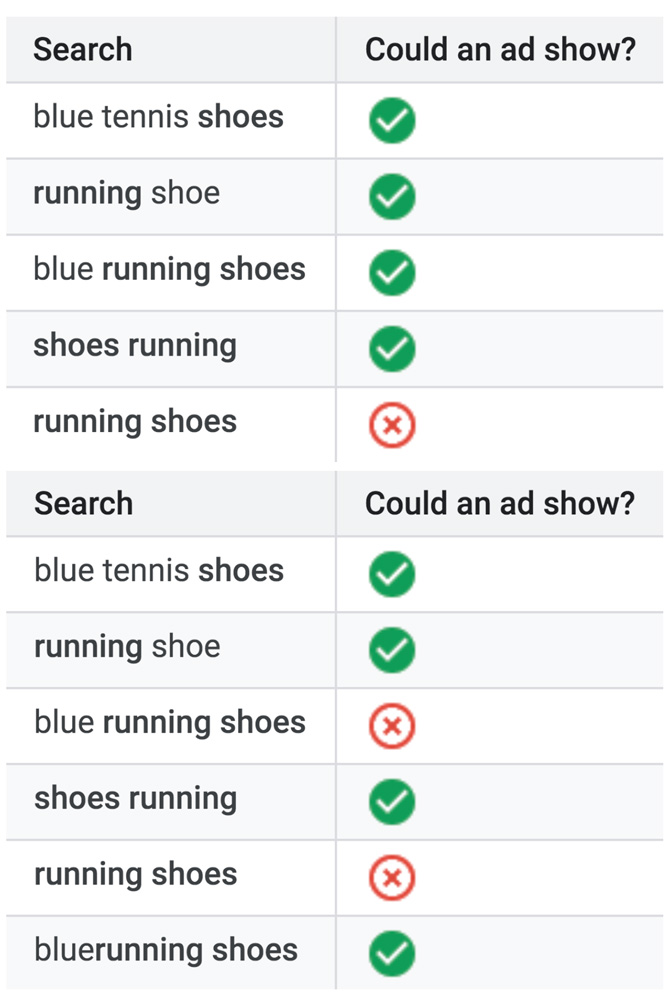Image resolution: width=669 pixels, height=1000 pixels.
Task: Click green check beside first table's blue tennis shoes
Action: (392, 121)
